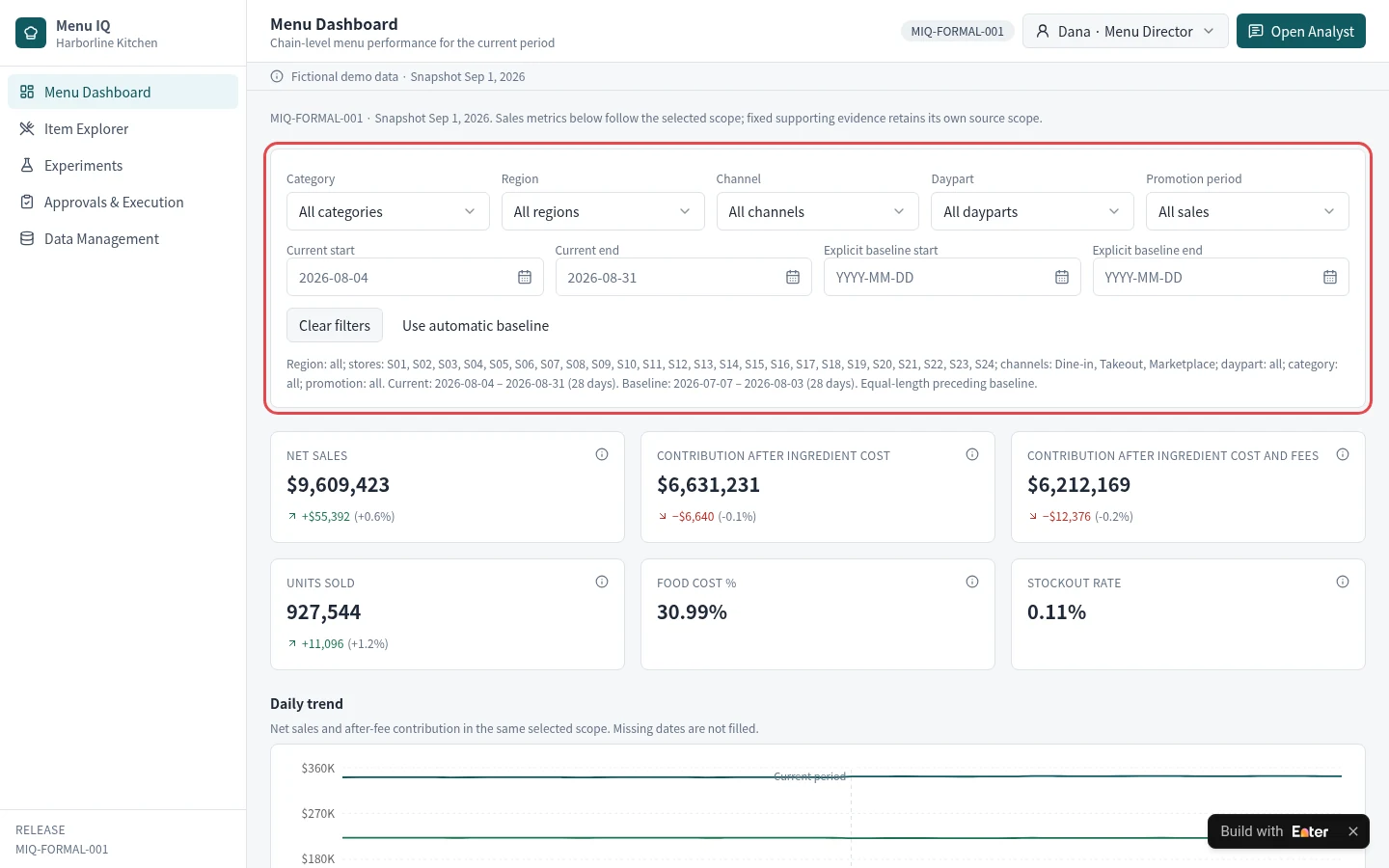The height and width of the screenshot is (868, 1389).
Task: Click Use automatic baseline
Action: 476,325
